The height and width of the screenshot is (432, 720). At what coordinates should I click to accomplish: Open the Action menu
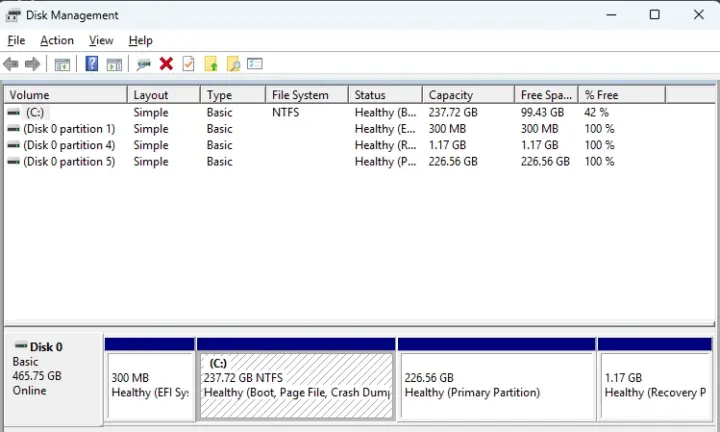[57, 40]
